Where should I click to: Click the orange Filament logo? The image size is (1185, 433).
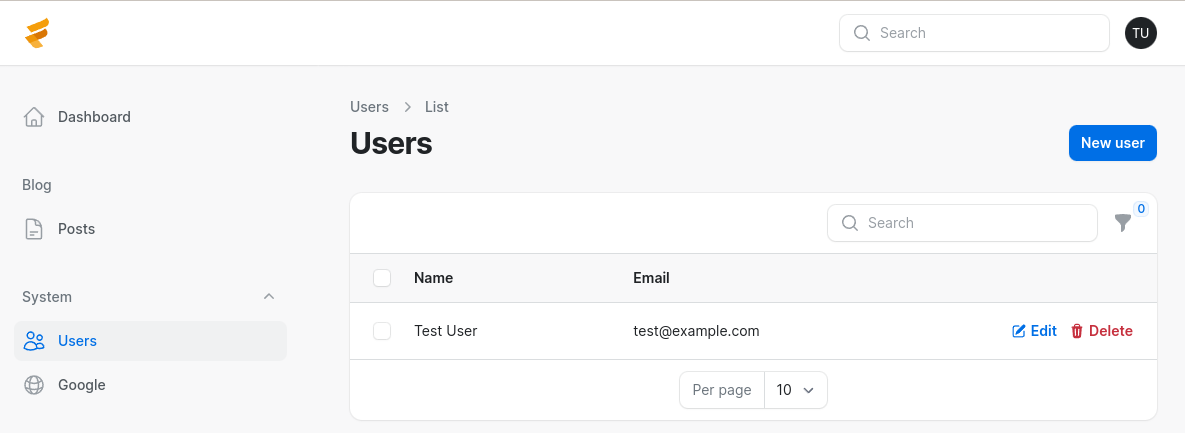[37, 33]
